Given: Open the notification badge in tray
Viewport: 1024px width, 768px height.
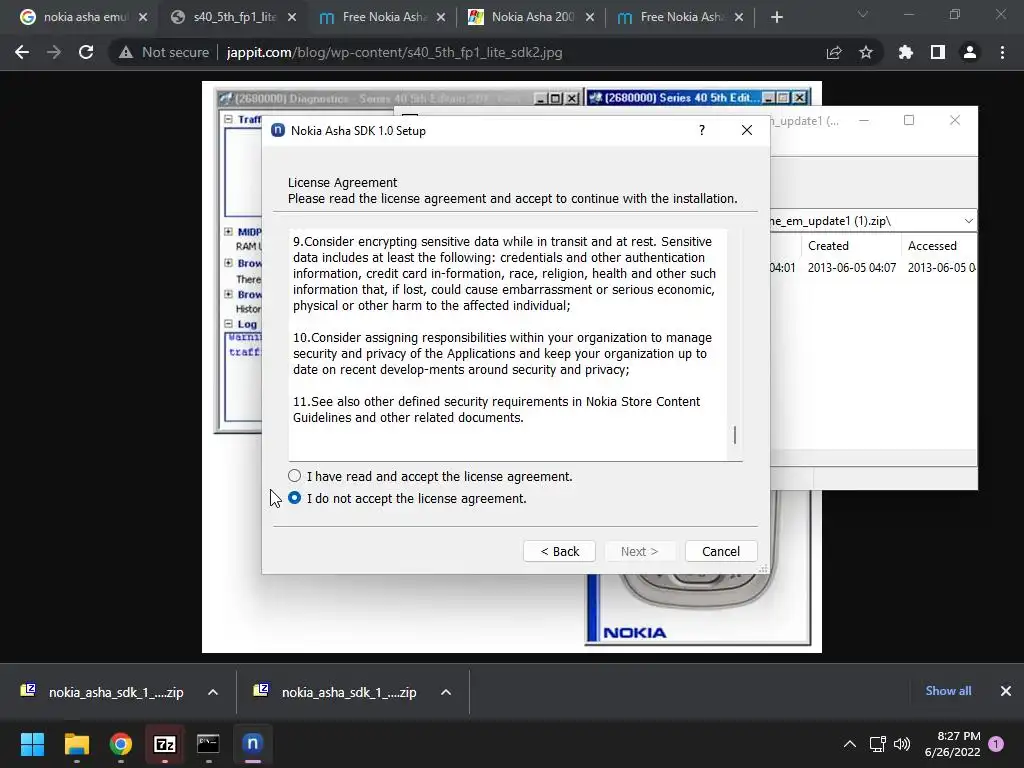Looking at the screenshot, I should [996, 743].
